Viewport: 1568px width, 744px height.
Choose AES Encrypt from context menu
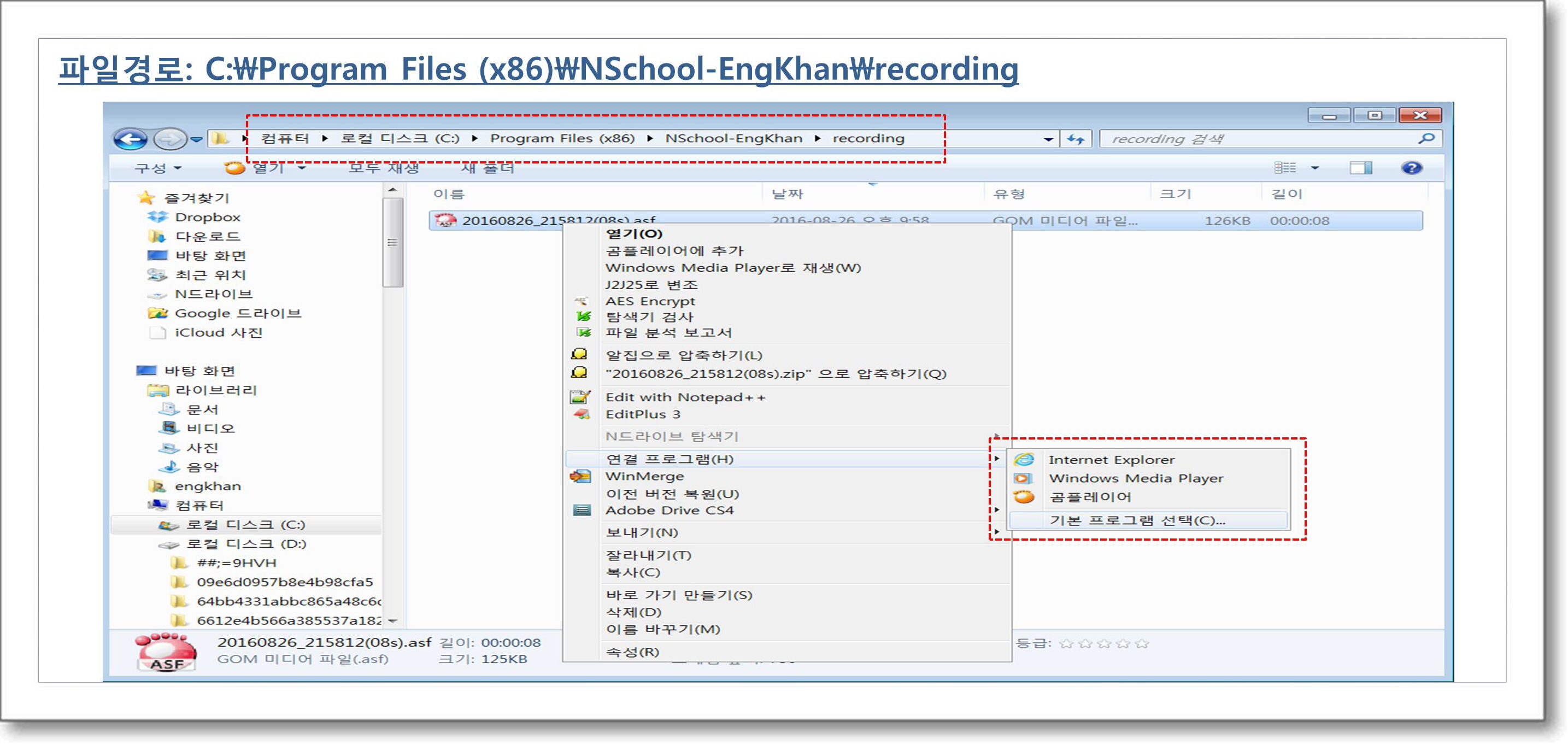[x=650, y=301]
